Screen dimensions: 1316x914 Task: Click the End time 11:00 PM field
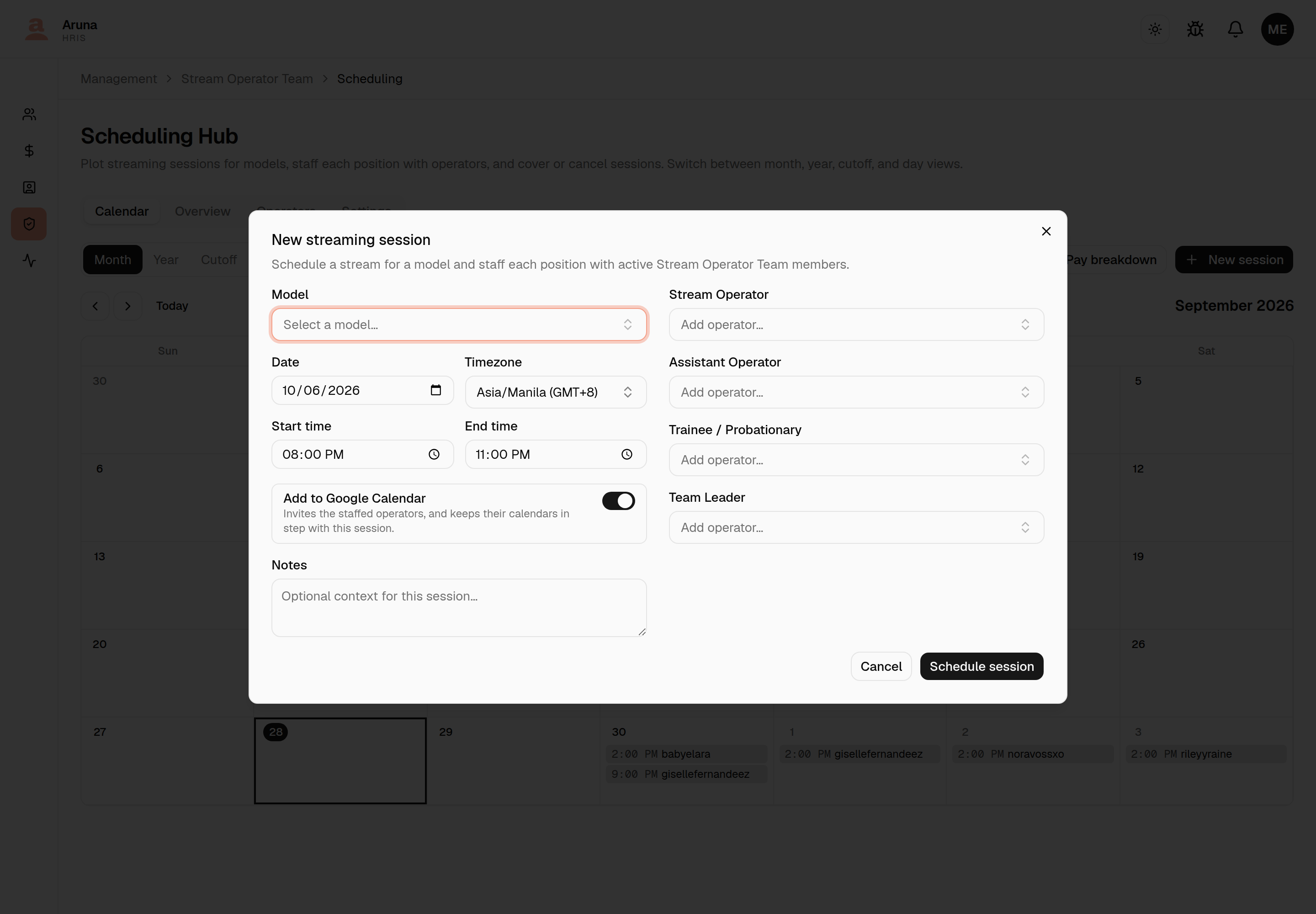tap(556, 454)
